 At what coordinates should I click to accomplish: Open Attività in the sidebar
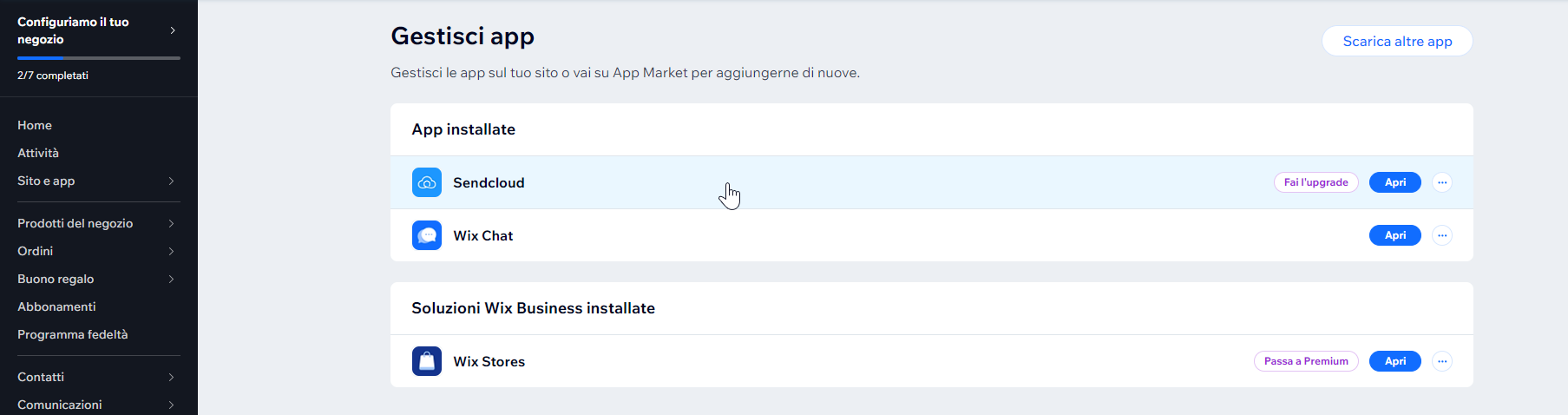coord(38,153)
